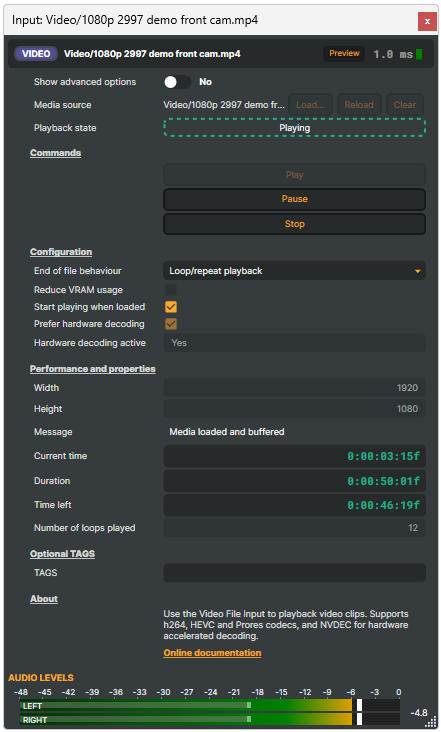
Task: Toggle the Show advanced options switch
Action: point(177,82)
